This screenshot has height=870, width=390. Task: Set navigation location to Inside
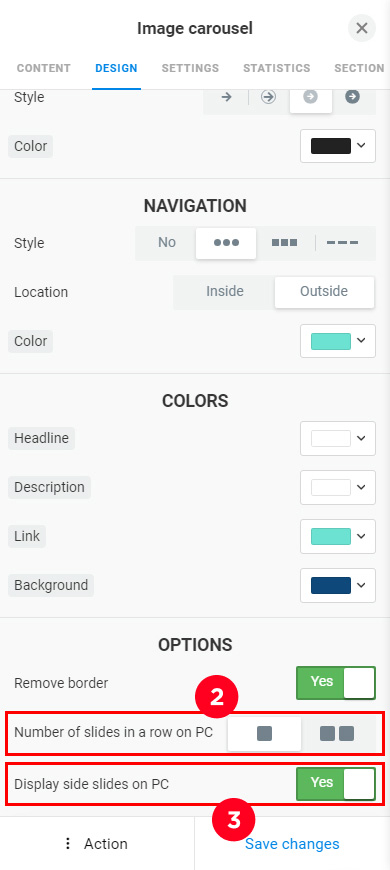tap(225, 291)
